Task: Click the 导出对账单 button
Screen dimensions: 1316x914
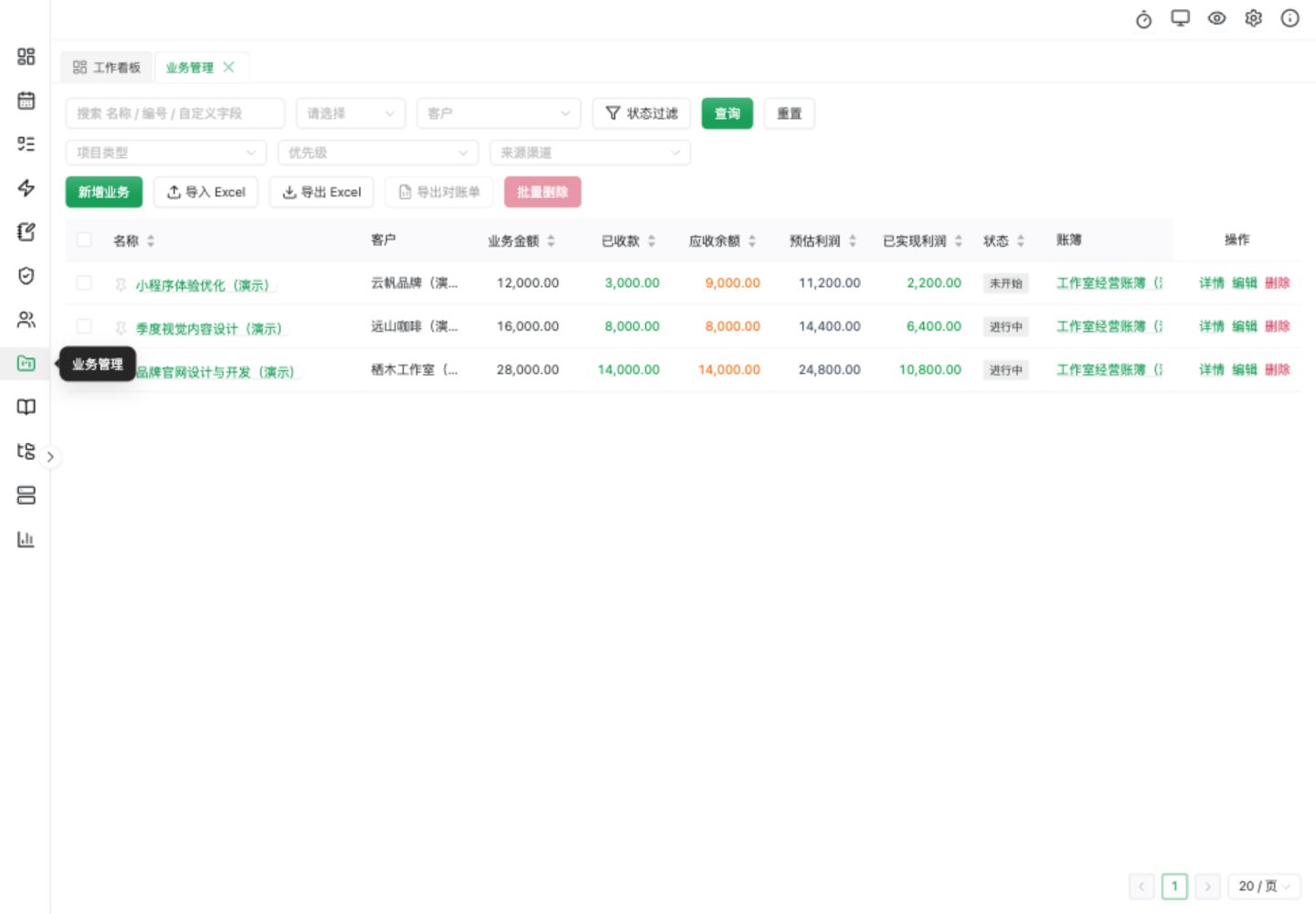Action: (x=440, y=192)
